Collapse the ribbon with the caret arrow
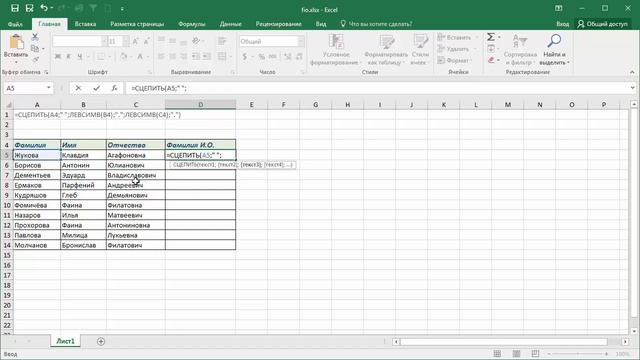 [x=632, y=72]
